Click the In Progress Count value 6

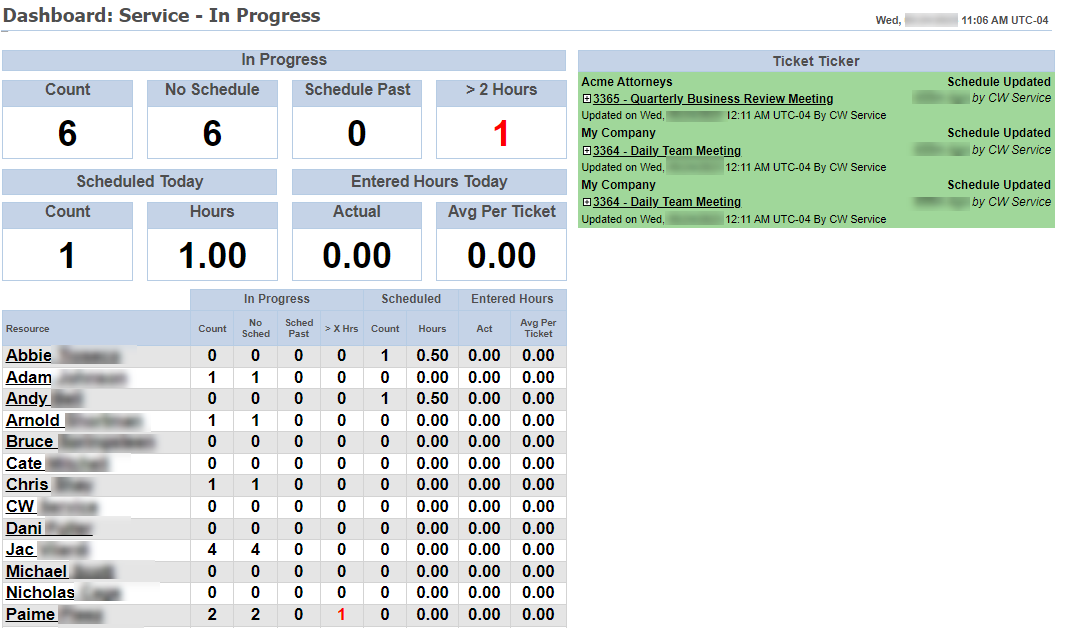tap(67, 133)
